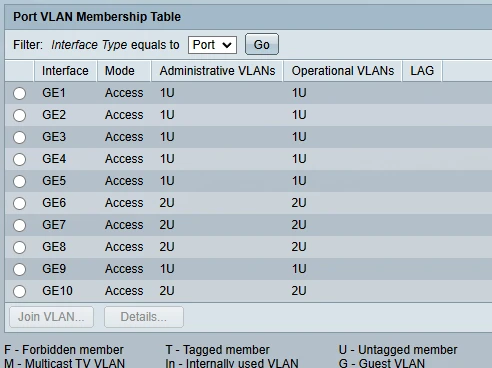This screenshot has width=492, height=368.
Task: Click GE1 Operational VLANs value 1U
Action: (299, 93)
